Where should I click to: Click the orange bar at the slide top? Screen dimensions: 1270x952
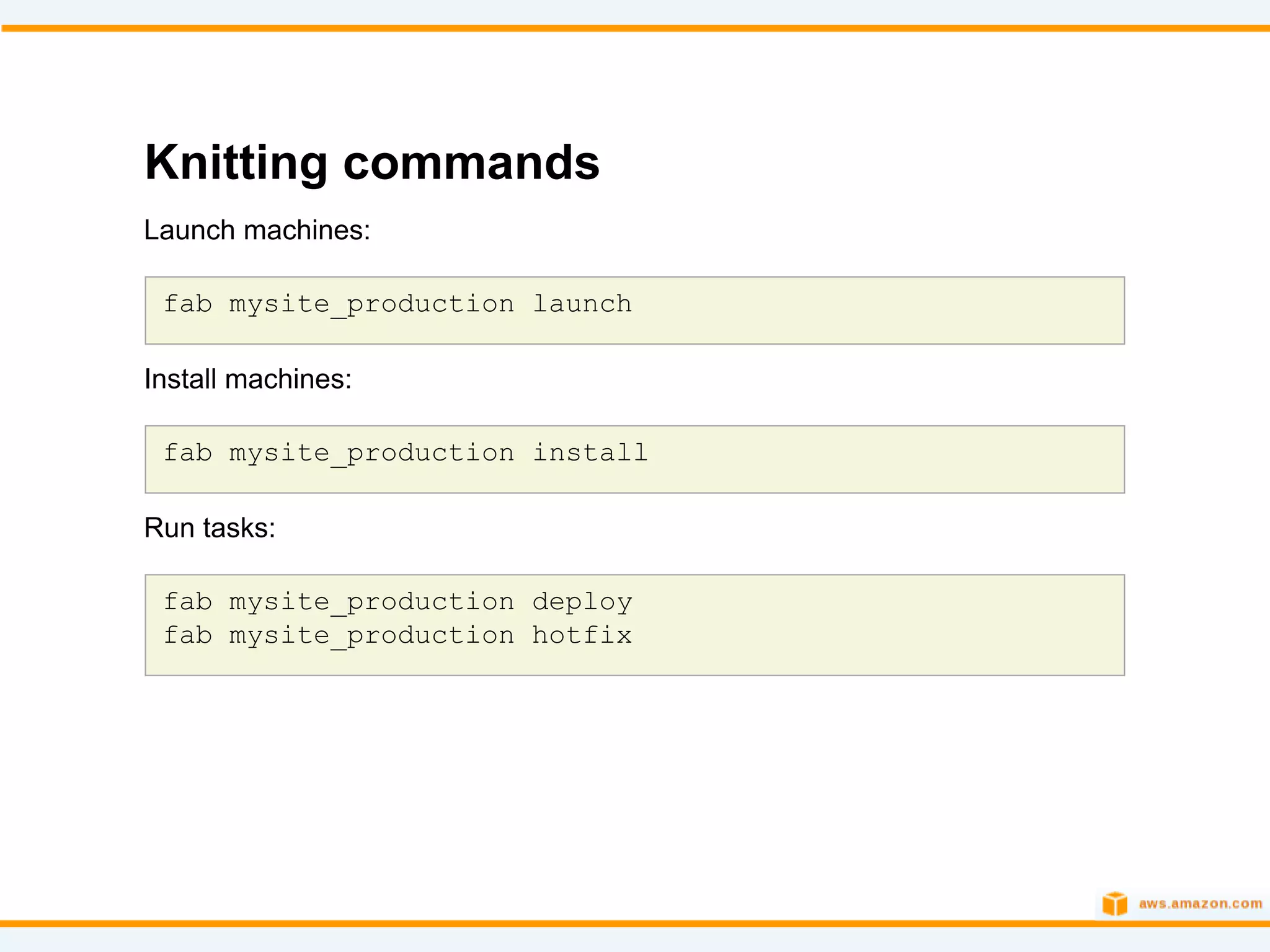[x=635, y=28]
